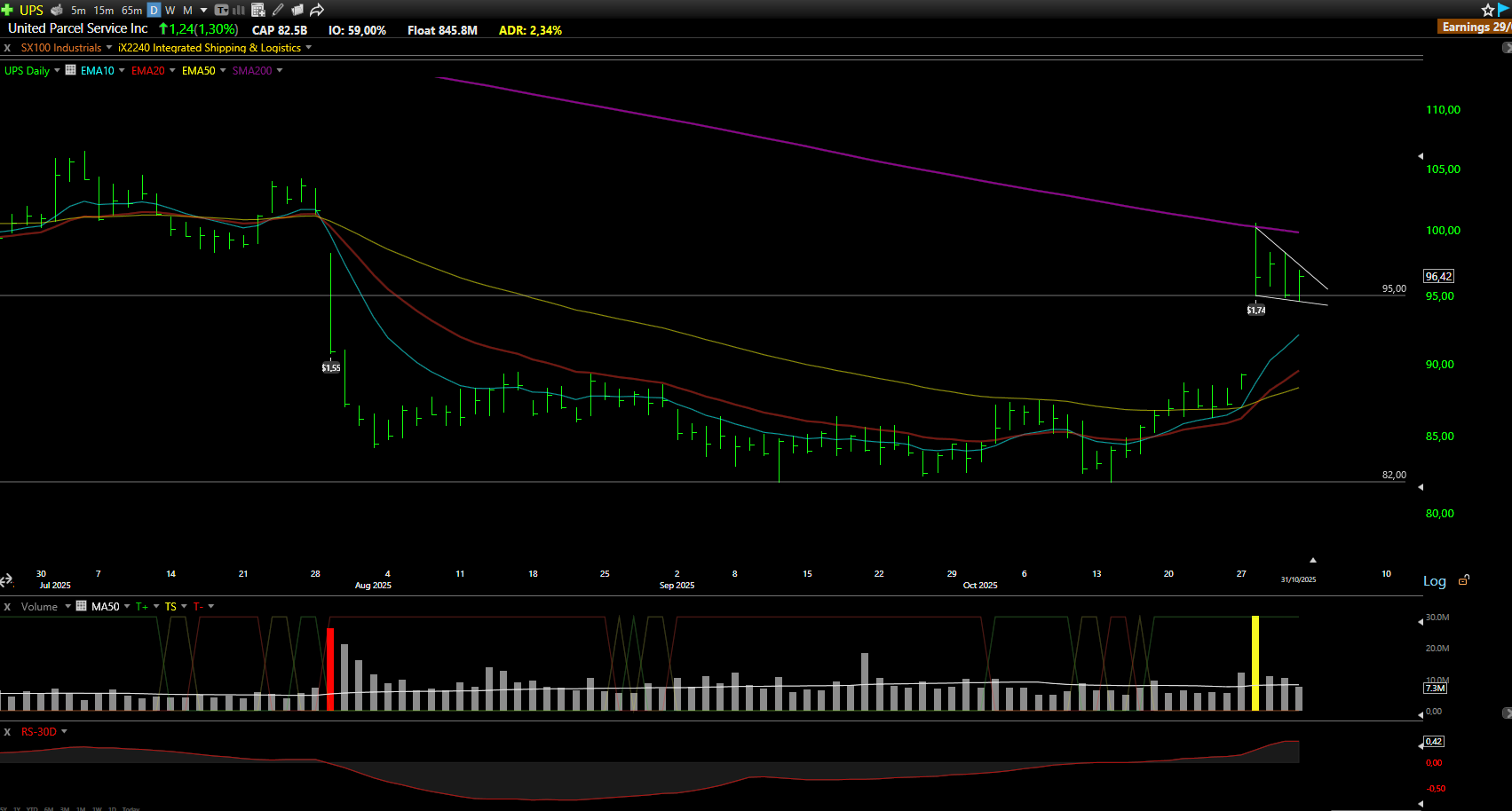Open the timeframe dropdown arrow
This screenshot has width=1512, height=811.
click(x=204, y=10)
